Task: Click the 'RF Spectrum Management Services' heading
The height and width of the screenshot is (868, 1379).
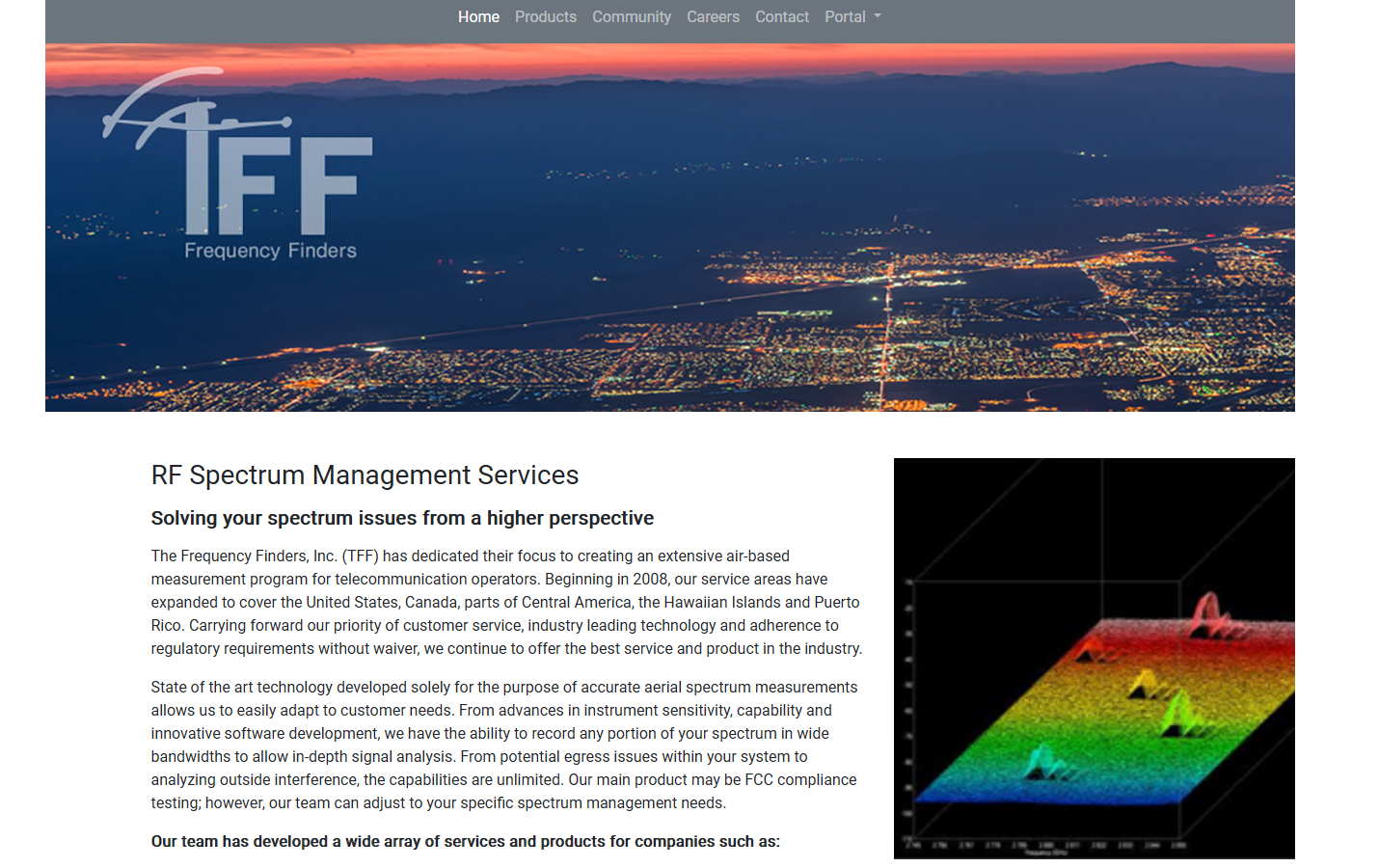Action: pyautogui.click(x=365, y=475)
